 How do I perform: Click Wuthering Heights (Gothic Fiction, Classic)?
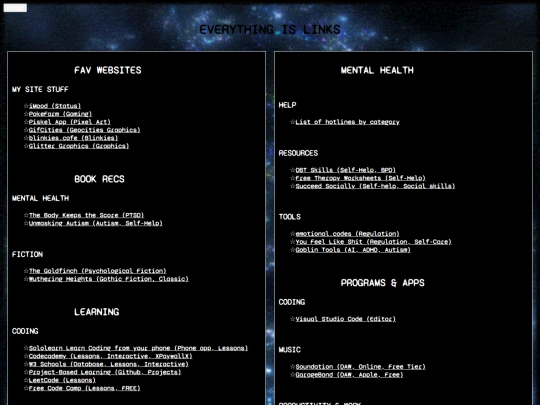[x=108, y=279]
